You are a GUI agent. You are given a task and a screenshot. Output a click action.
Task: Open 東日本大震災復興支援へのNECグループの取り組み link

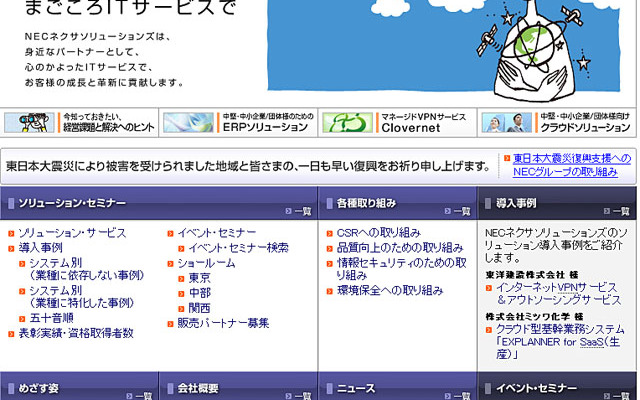click(571, 165)
